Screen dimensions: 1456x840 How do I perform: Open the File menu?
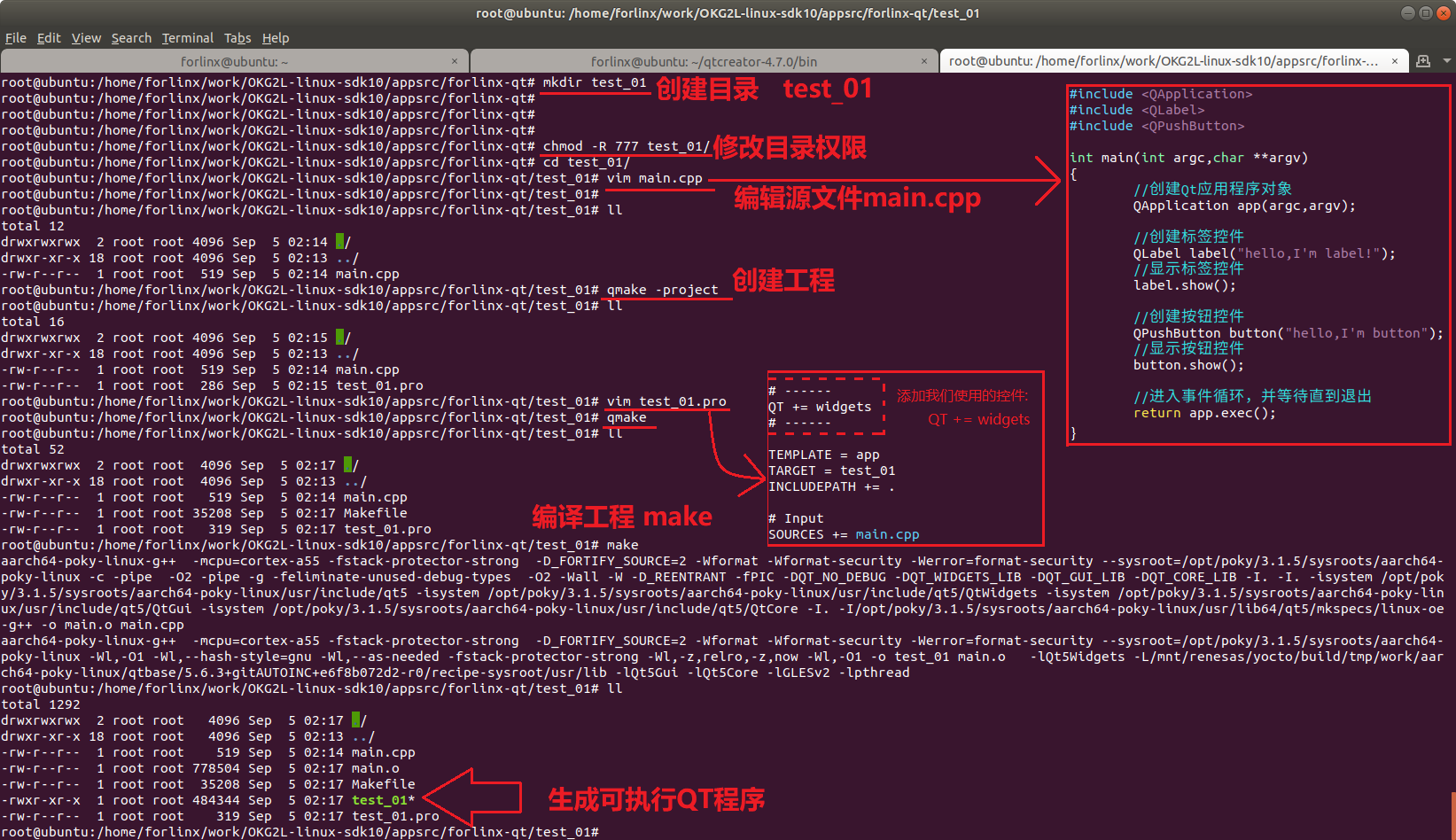click(x=16, y=38)
